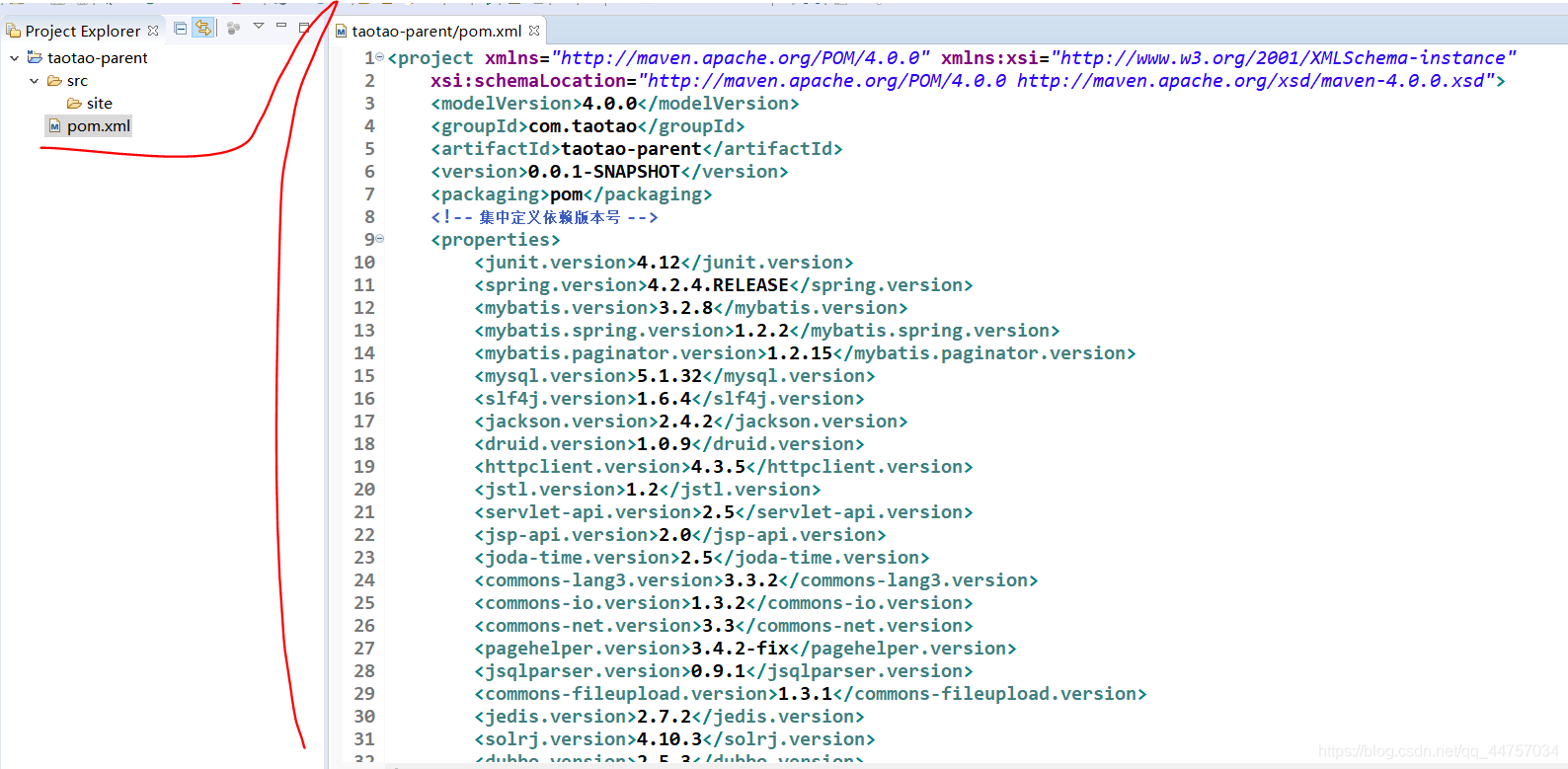Click the httpclient.version value 4.3.5
This screenshot has height=769, width=1568.
click(x=718, y=467)
